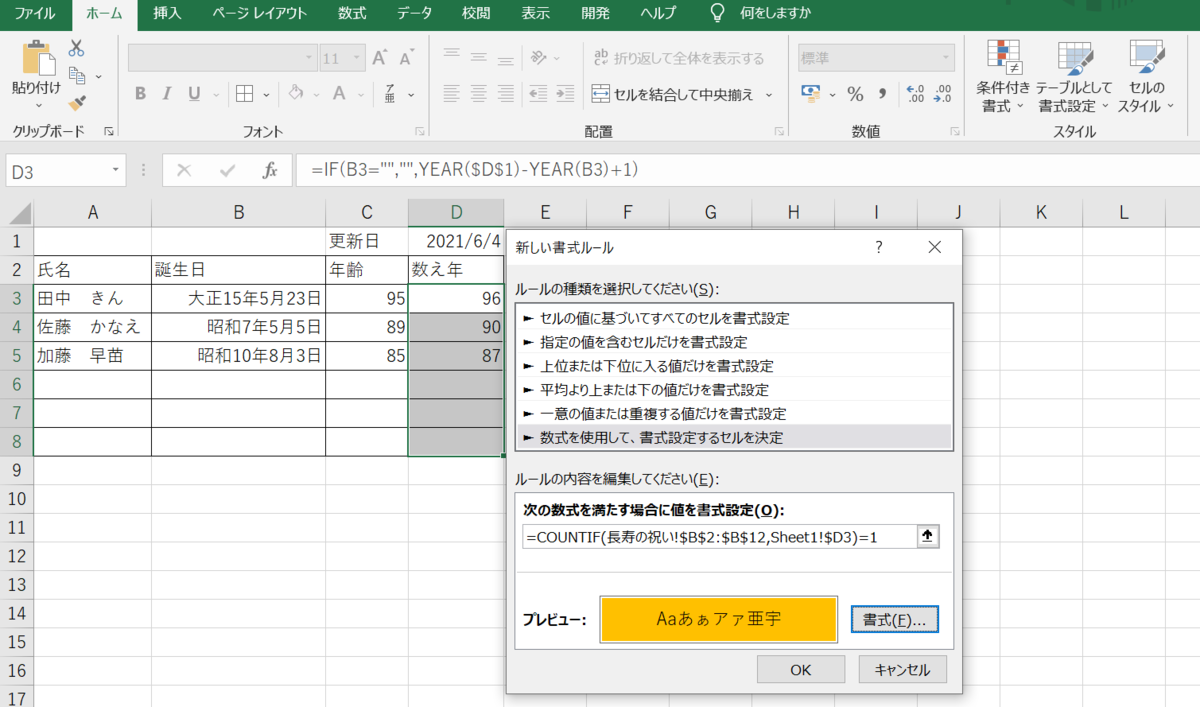The image size is (1200, 707).
Task: Click the 書式(F)... format button
Action: pos(895,620)
